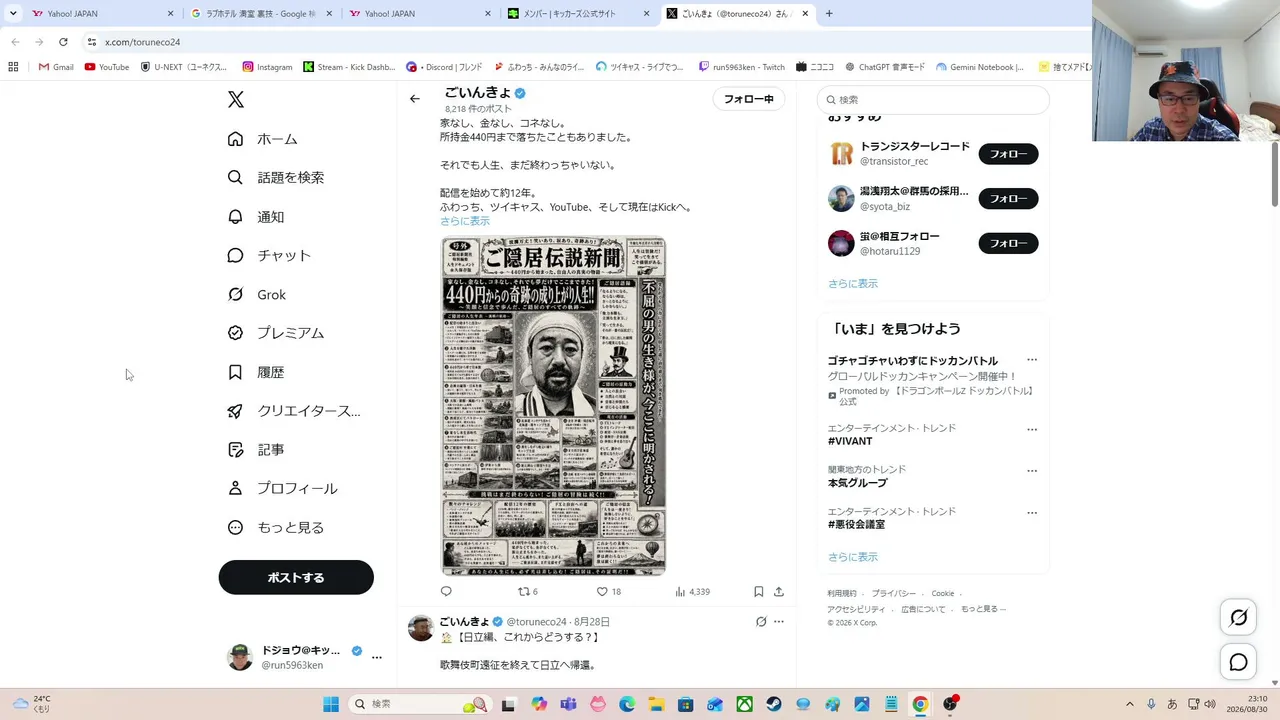
Task: Reload the page in Chrome
Action: [63, 42]
